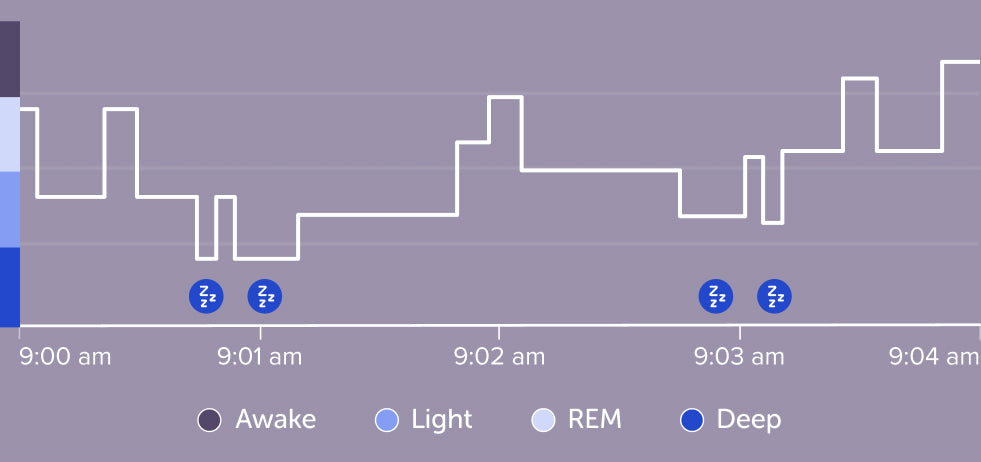Click the dark Awake segment of stage bar

point(10,59)
